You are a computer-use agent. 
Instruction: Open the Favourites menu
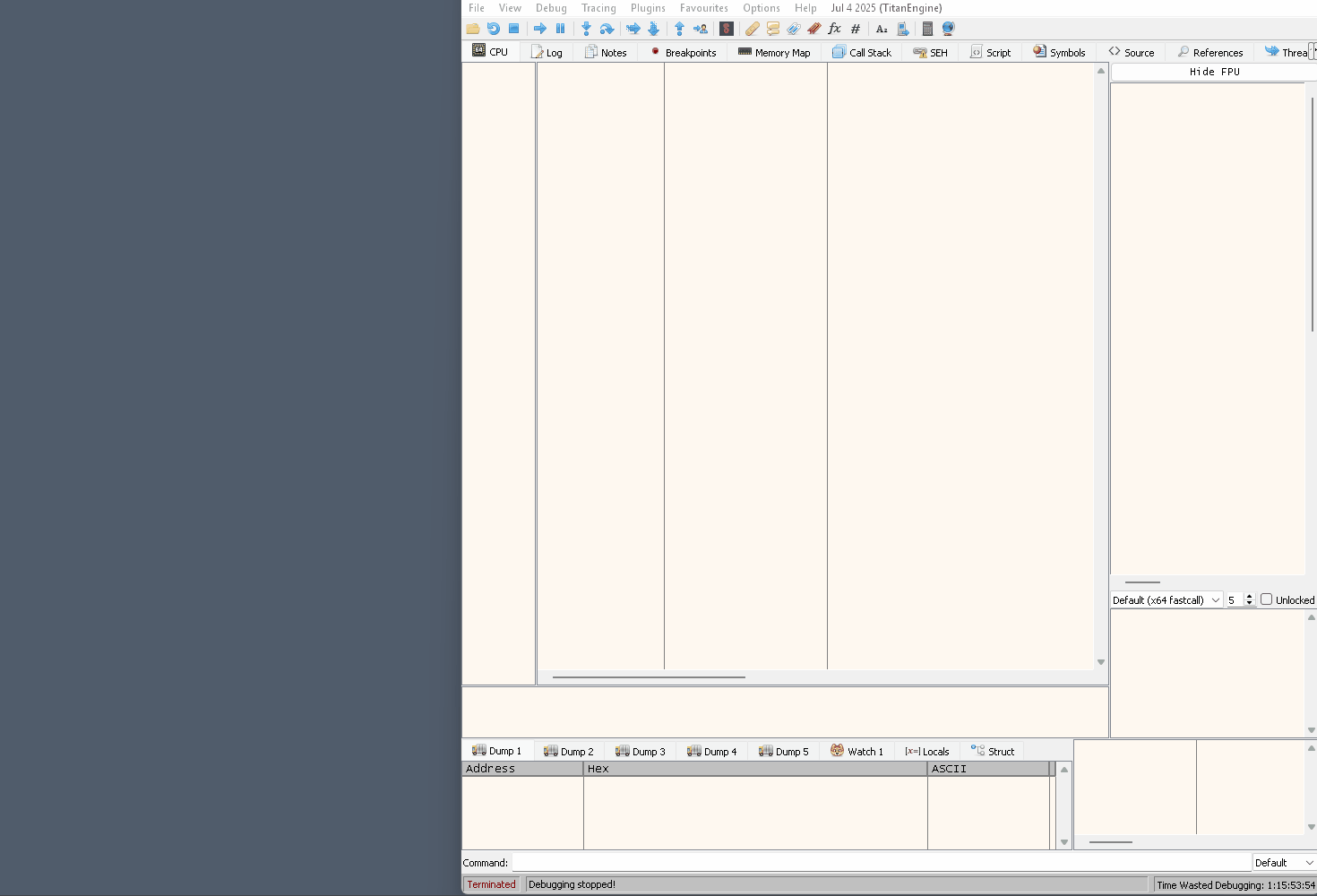pyautogui.click(x=704, y=8)
